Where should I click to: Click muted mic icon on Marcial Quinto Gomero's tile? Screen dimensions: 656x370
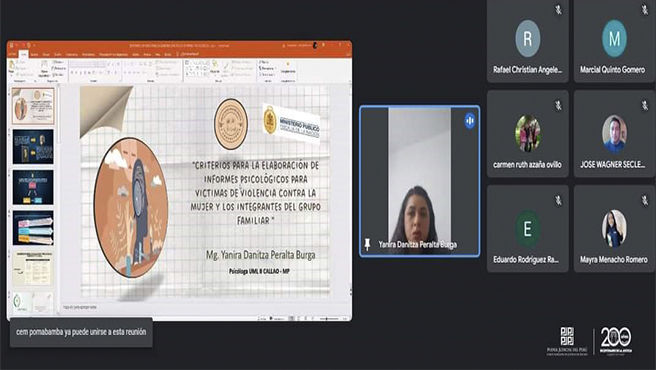point(645,10)
